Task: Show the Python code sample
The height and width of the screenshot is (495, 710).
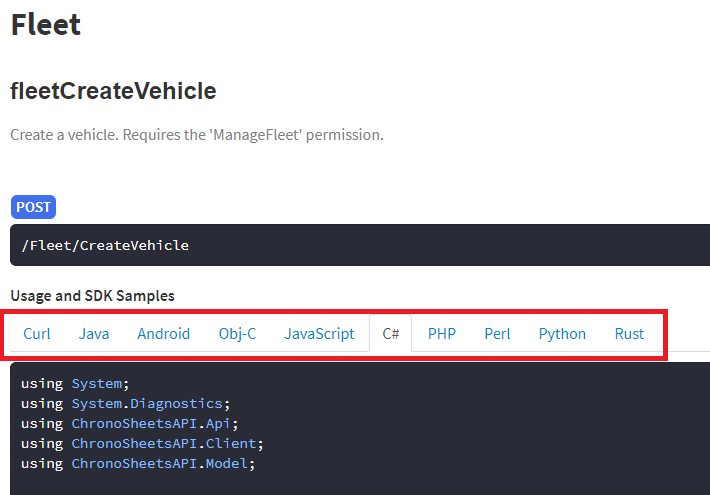Action: click(562, 334)
